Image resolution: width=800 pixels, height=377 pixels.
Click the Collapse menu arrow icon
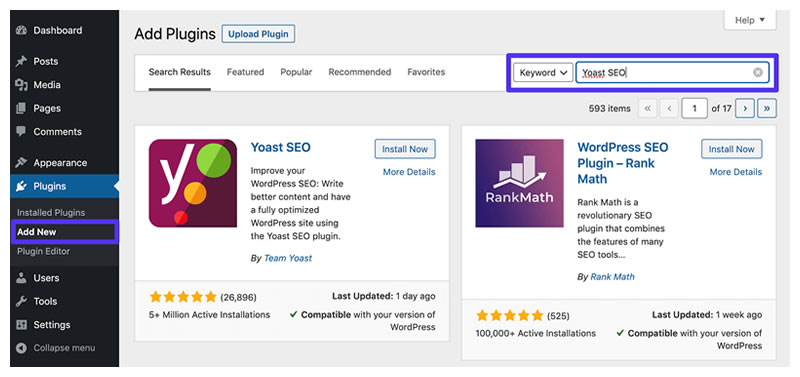pyautogui.click(x=21, y=348)
